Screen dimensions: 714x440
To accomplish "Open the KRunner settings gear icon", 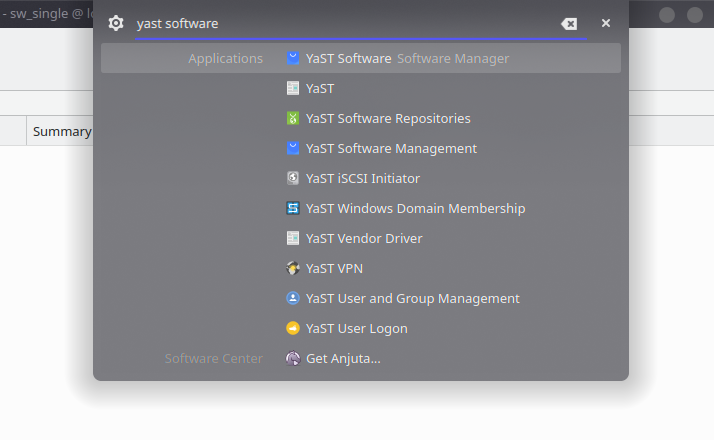I will pyautogui.click(x=116, y=23).
